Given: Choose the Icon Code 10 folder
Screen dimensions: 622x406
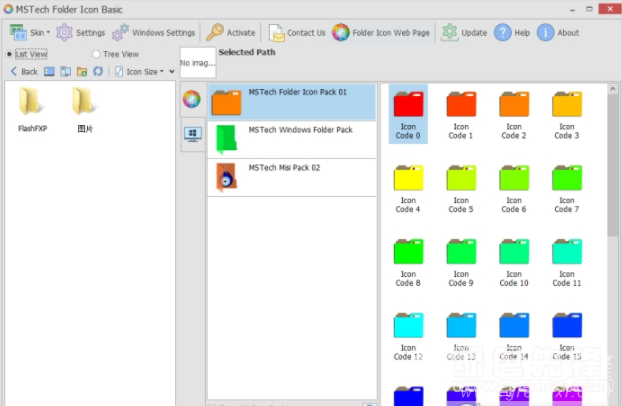Looking at the screenshot, I should coord(514,263).
